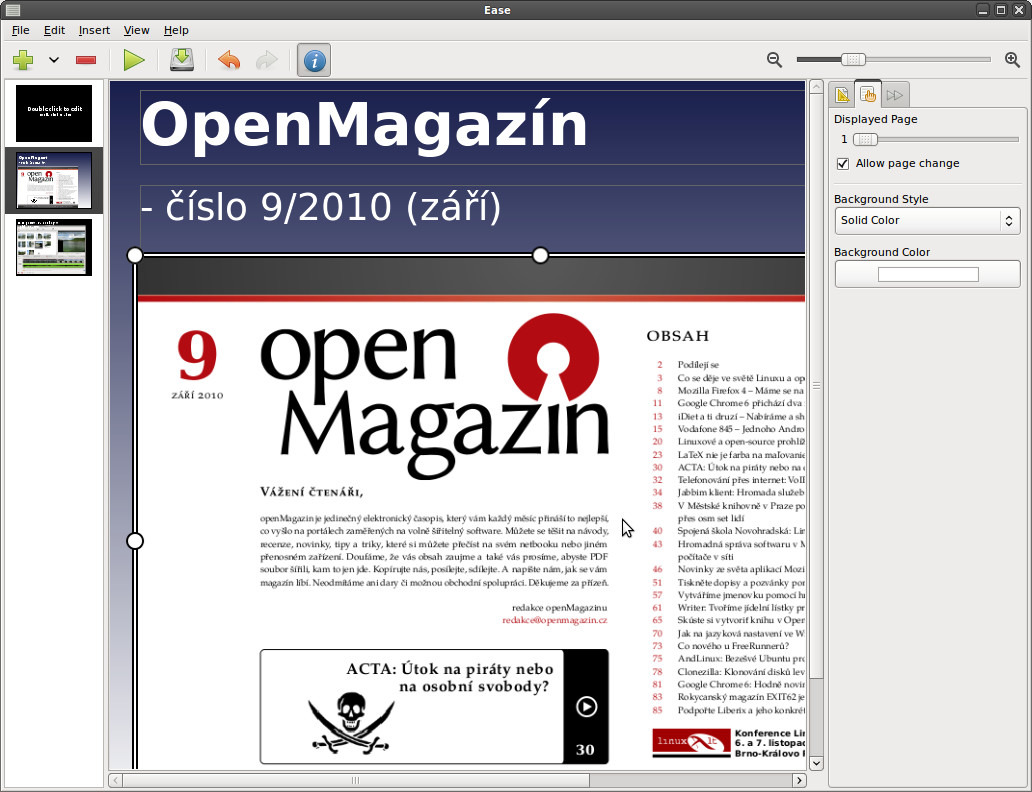Click the contents entry 'Podílejí se'
Viewport: 1032px width, 792px height.
[x=698, y=365]
